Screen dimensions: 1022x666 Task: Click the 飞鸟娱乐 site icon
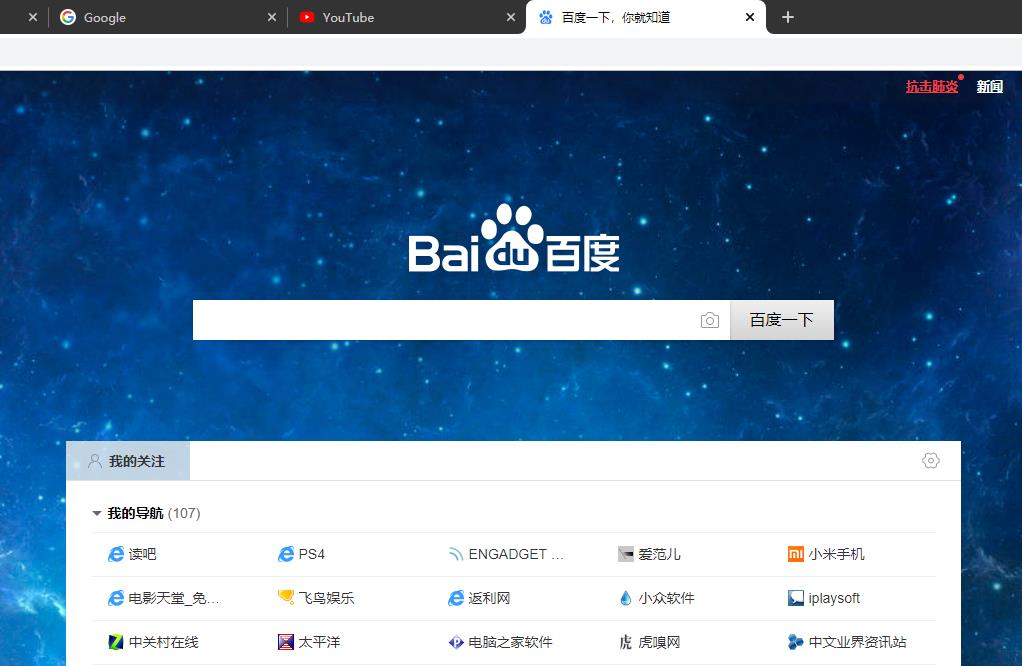[286, 597]
